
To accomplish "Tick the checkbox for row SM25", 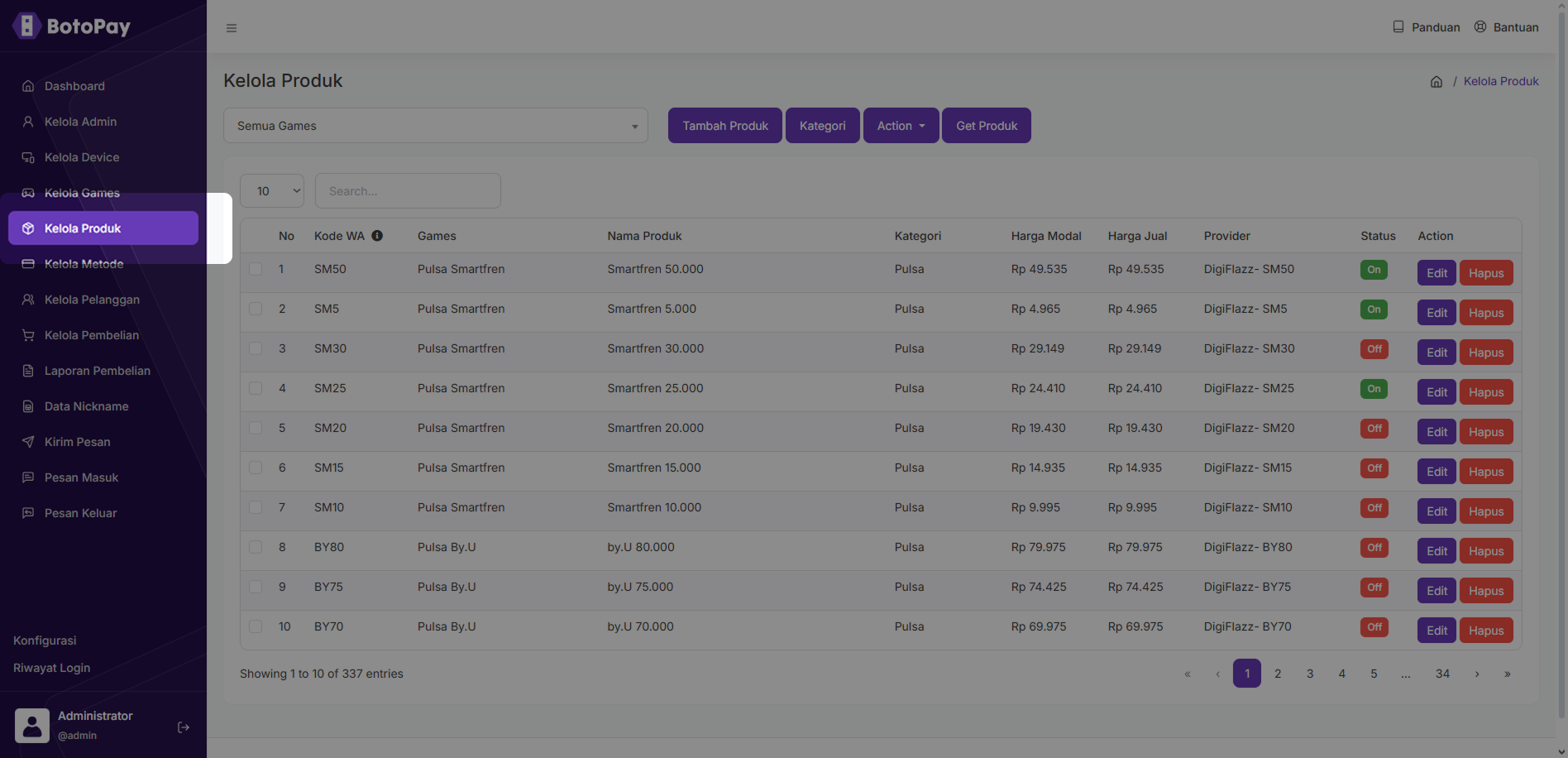I will (256, 388).
